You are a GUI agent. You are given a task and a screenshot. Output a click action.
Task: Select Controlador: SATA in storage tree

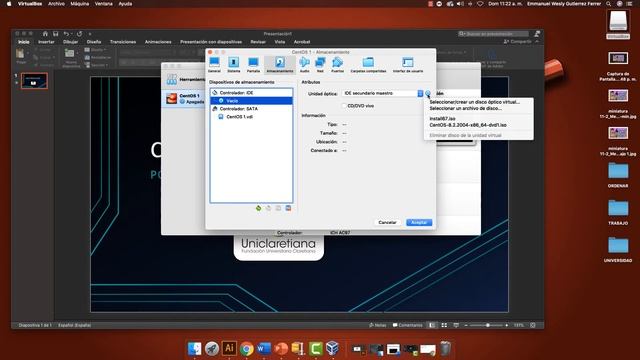(x=251, y=109)
